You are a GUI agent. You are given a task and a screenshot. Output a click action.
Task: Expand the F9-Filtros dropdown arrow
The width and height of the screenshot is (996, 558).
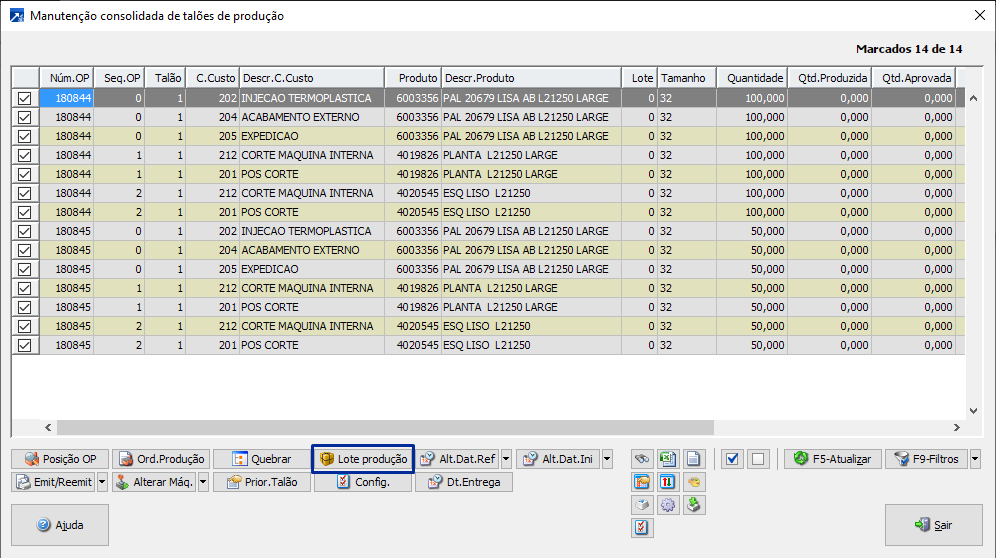pos(975,459)
